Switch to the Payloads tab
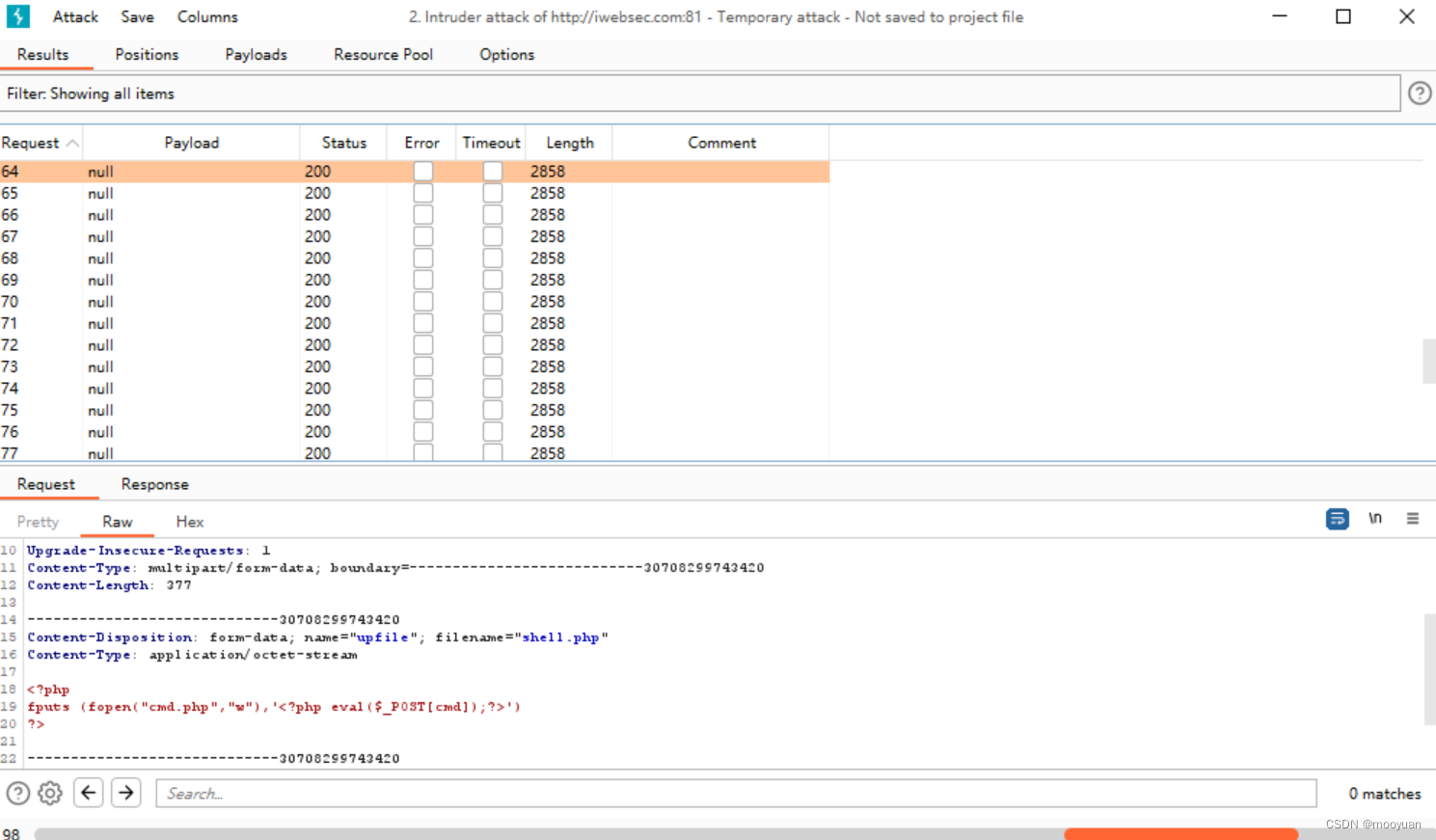1436x840 pixels. coord(257,54)
